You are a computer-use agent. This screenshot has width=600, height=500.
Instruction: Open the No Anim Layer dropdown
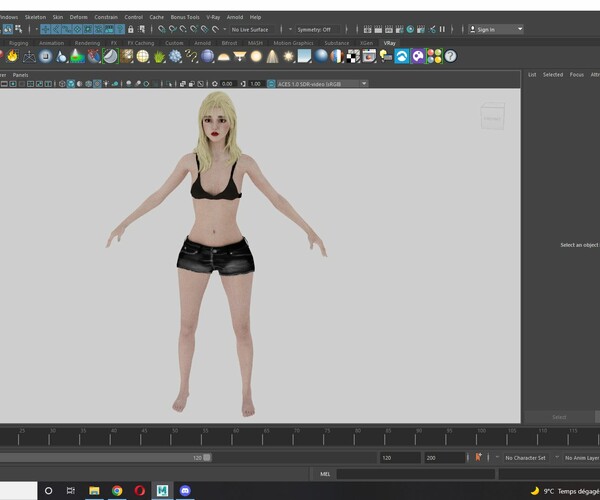[582, 458]
